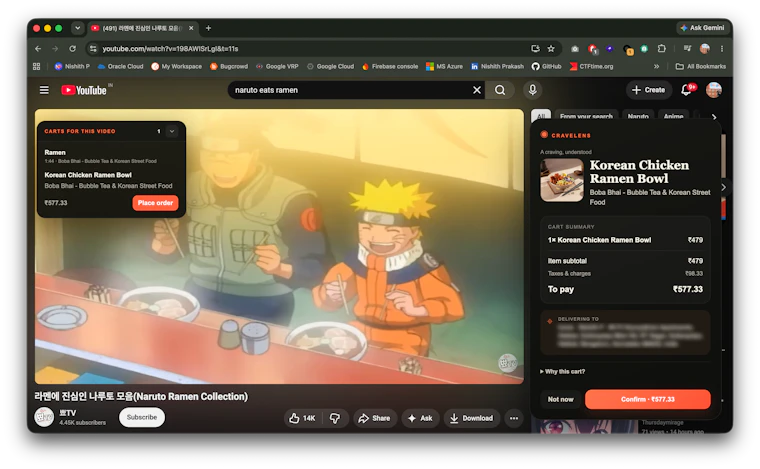Expand the Why this cart? disclosure
760x469 pixels.
click(562, 372)
